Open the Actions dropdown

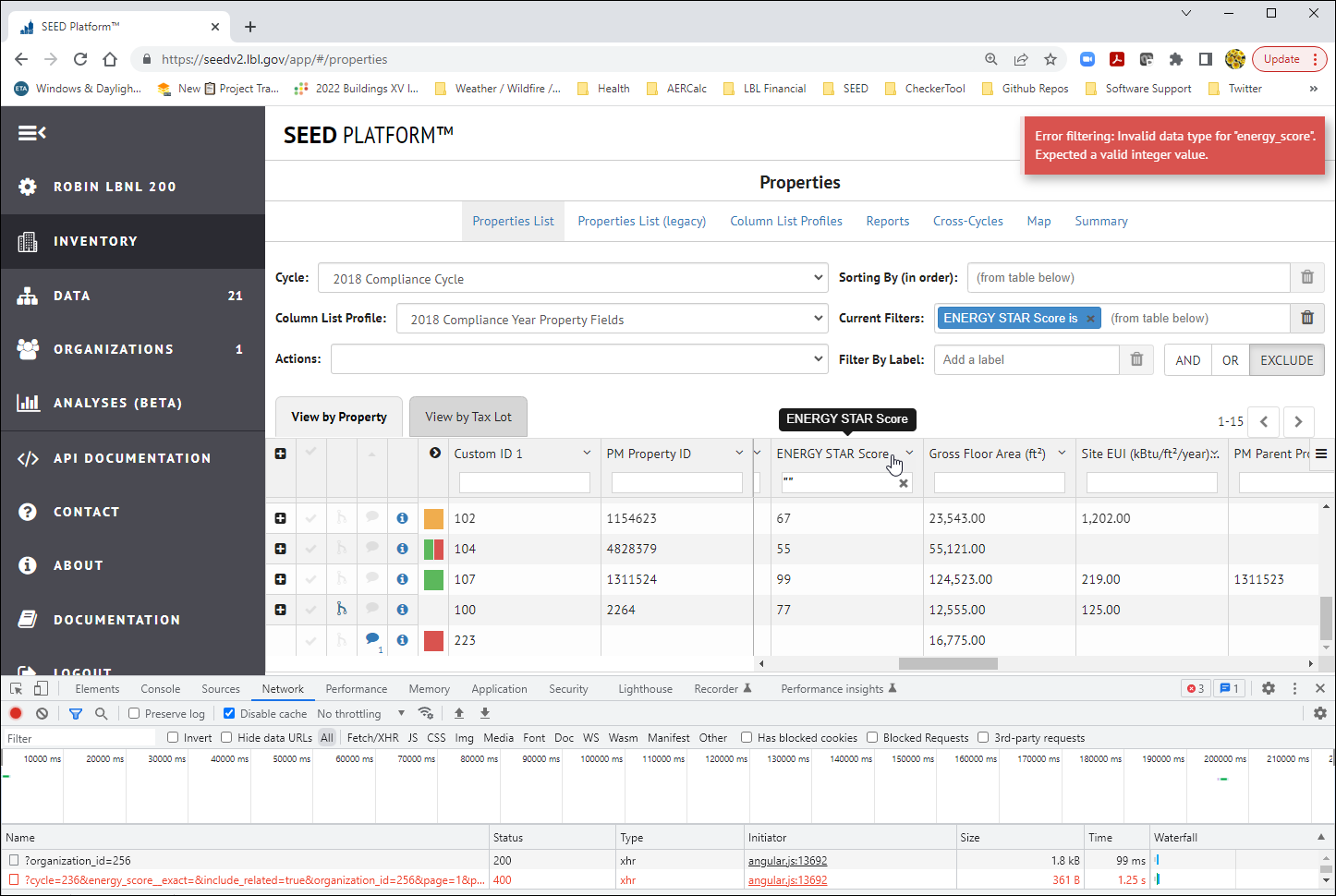[x=579, y=359]
